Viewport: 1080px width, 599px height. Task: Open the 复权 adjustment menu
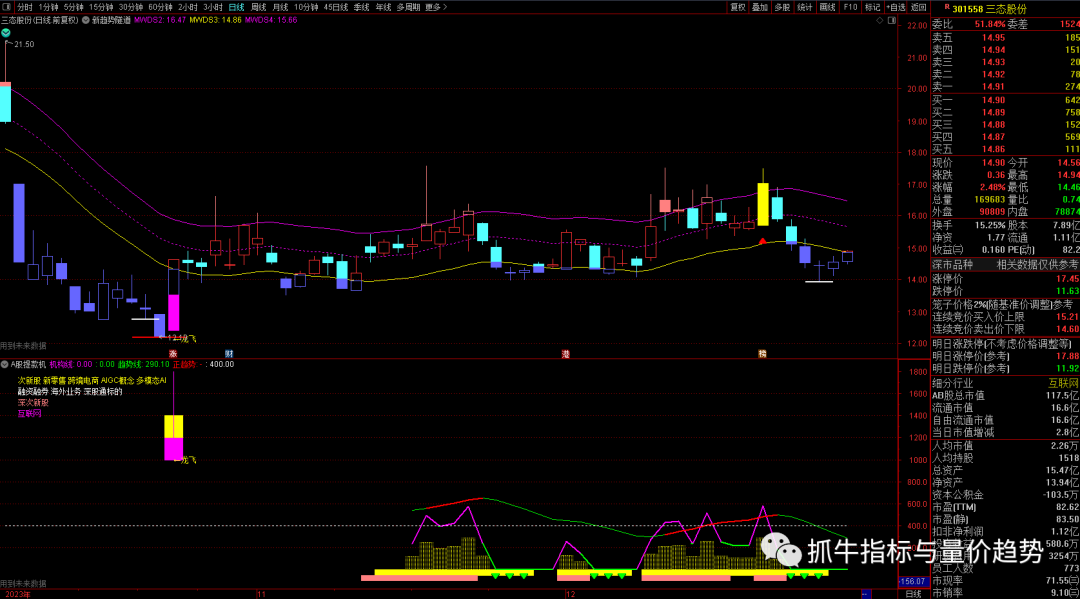[738, 7]
